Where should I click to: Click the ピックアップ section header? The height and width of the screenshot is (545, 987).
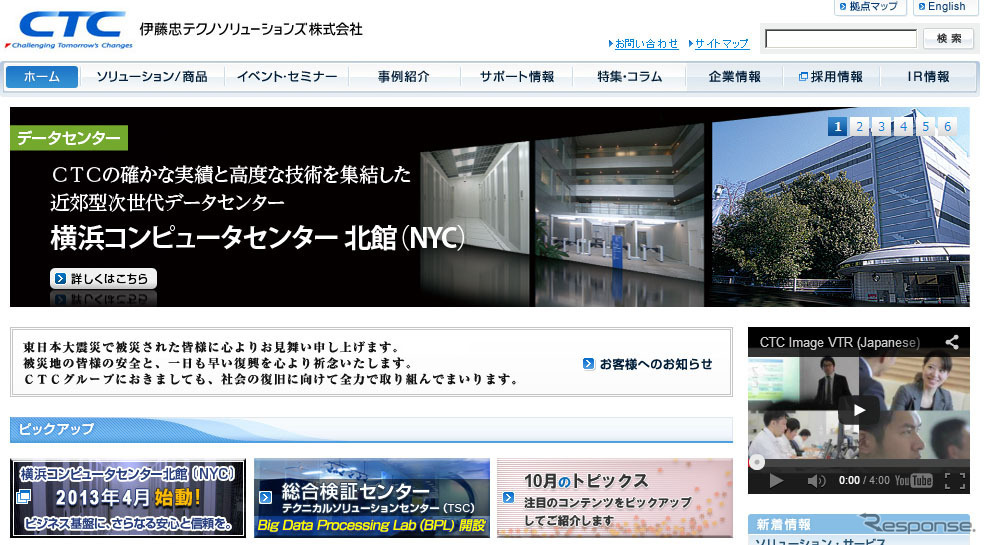371,429
